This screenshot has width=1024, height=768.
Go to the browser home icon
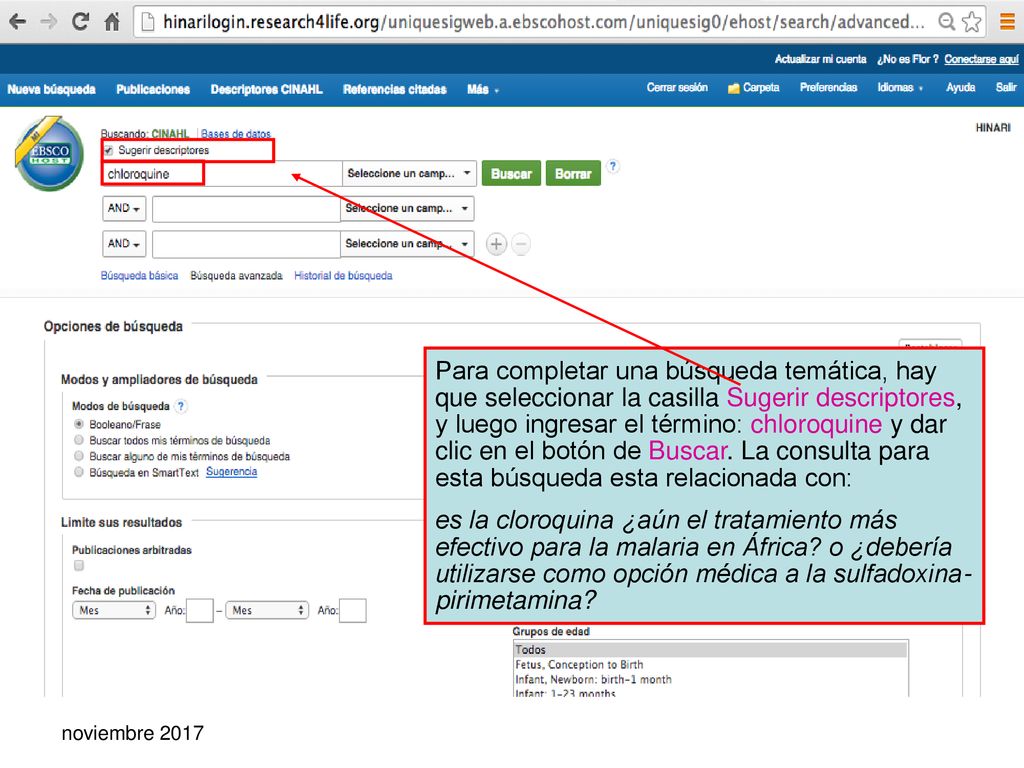coord(112,22)
